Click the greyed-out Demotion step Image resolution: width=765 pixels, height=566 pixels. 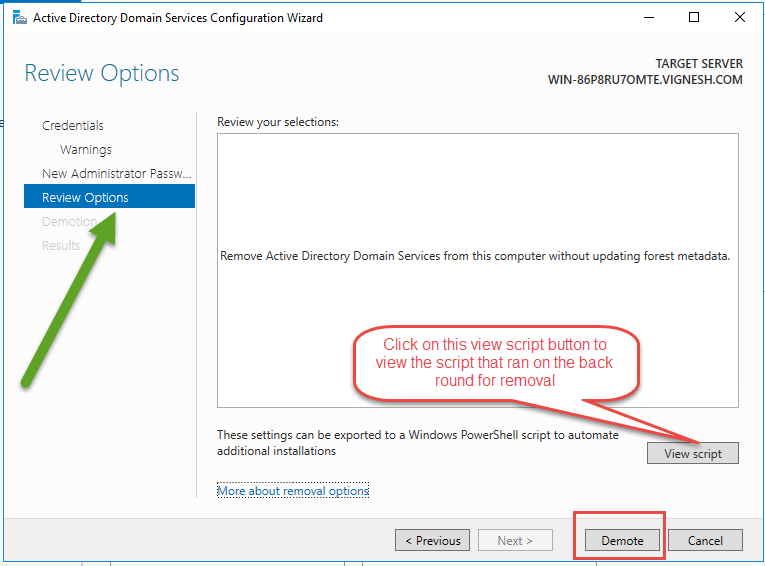(x=69, y=221)
